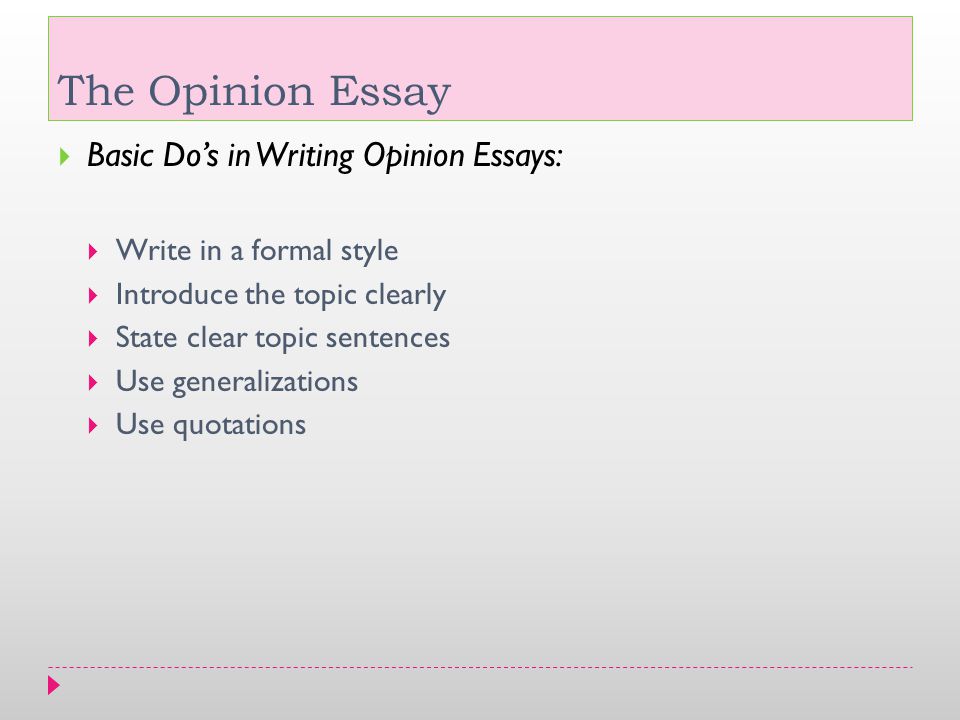
Task: Select the title text The Opinion Essay
Action: coord(254,92)
